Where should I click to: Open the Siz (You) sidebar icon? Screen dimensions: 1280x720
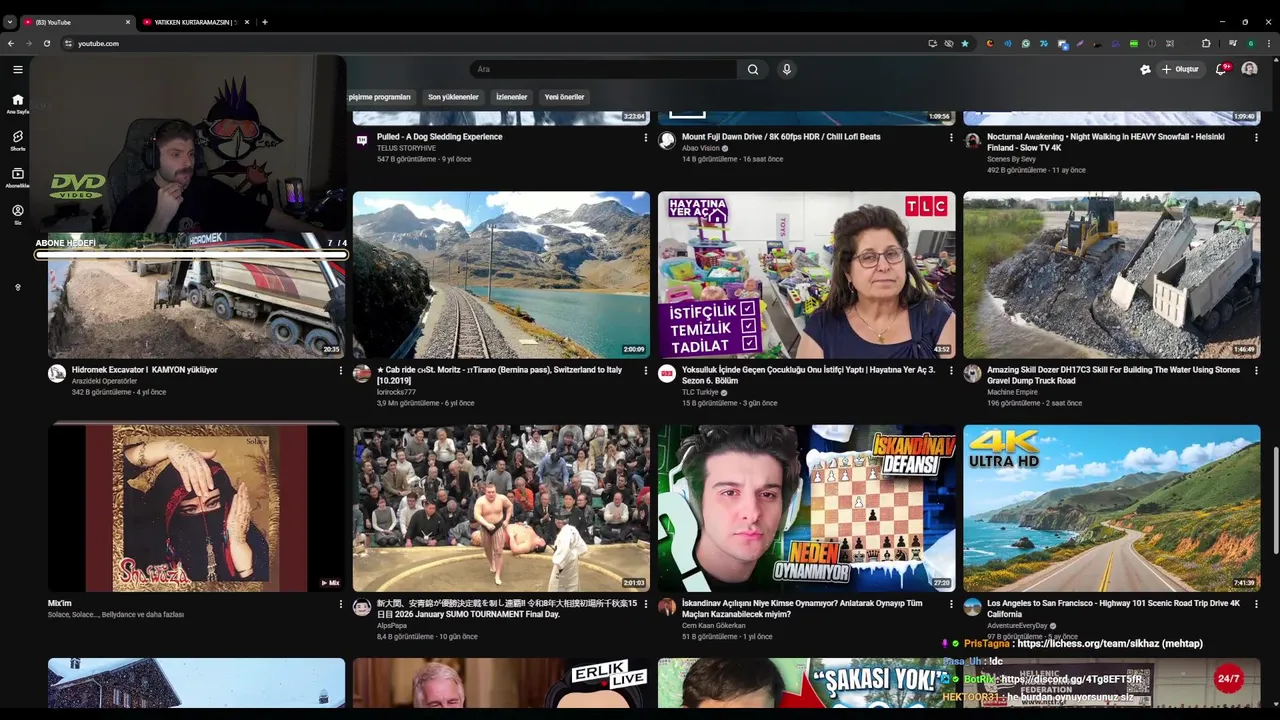pos(17,215)
